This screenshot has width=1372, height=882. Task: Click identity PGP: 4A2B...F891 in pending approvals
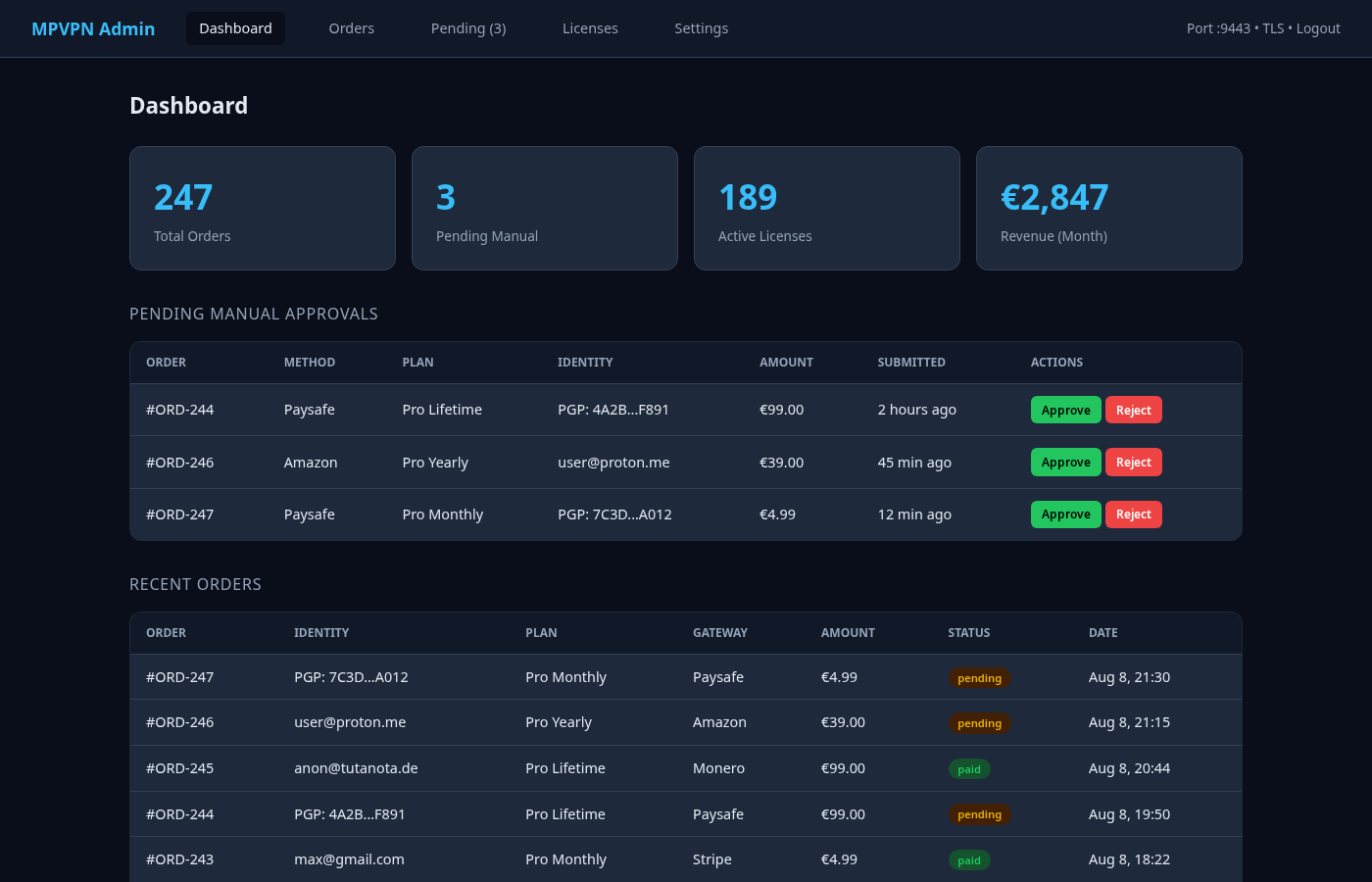613,410
